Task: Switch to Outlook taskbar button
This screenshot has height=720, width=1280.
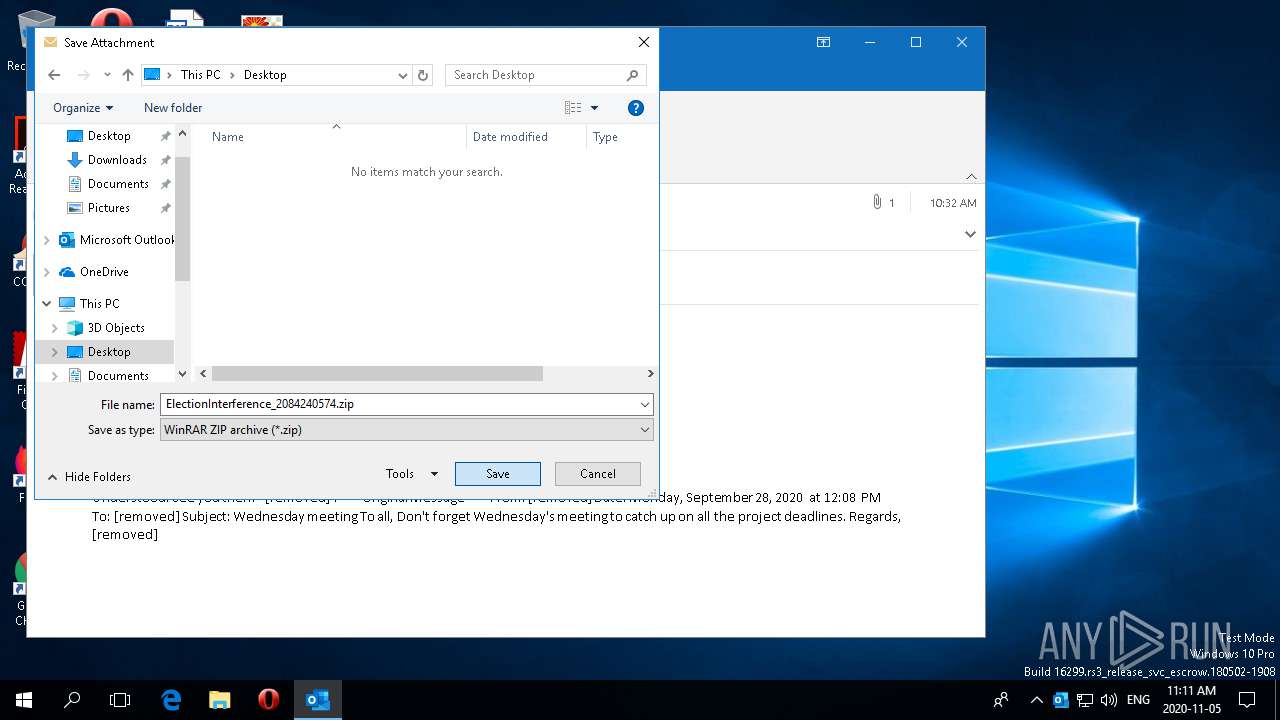Action: 317,700
